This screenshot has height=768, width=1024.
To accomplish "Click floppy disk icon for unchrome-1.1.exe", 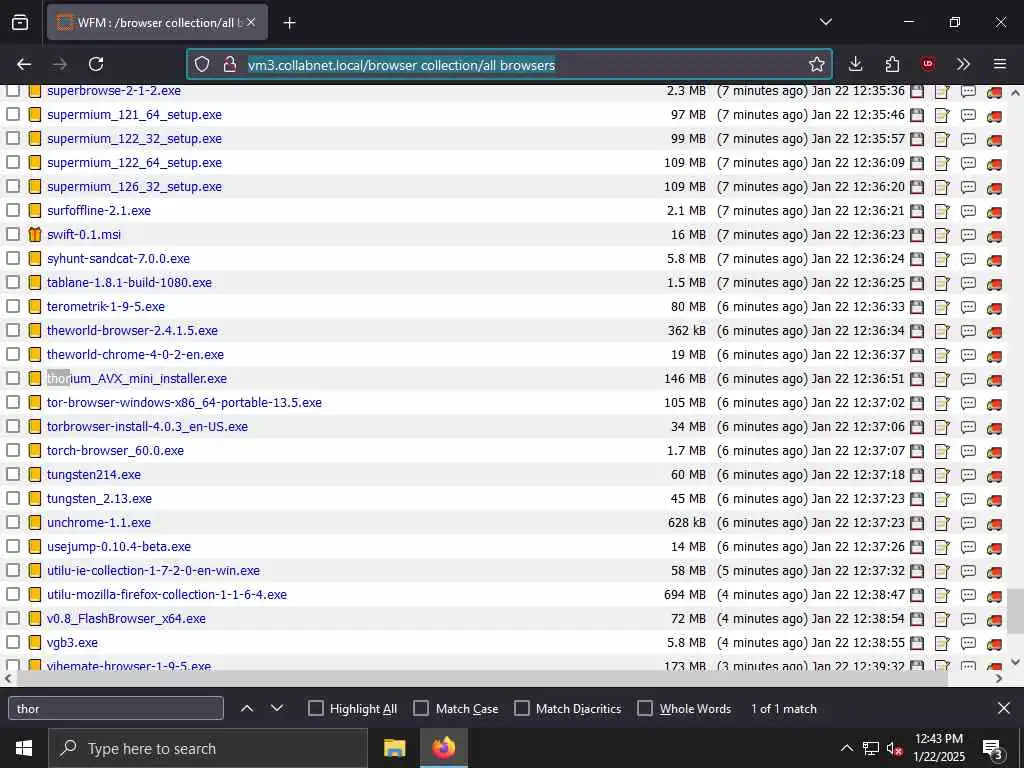I will pos(917,523).
